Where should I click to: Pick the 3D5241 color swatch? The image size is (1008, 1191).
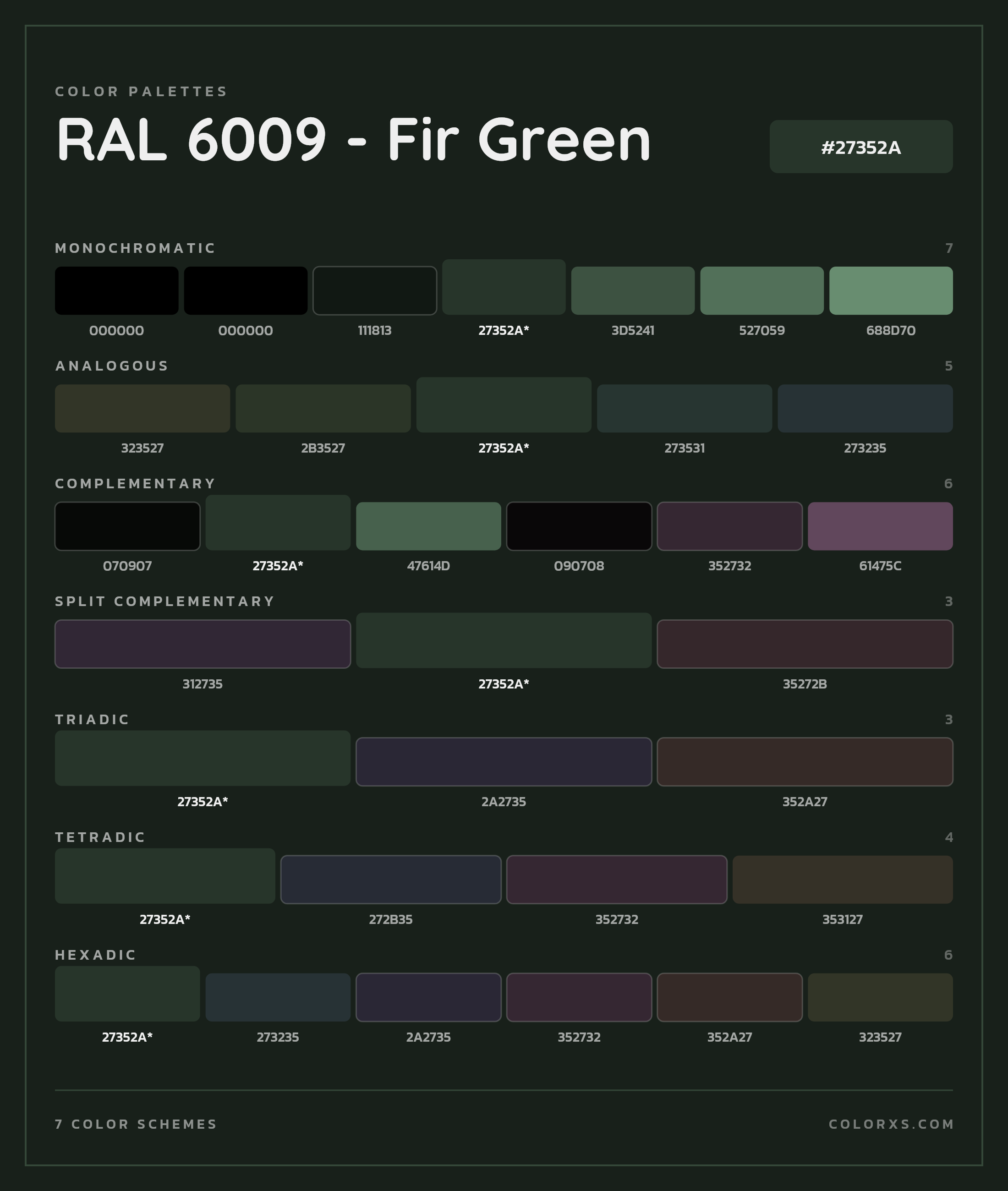[x=633, y=290]
